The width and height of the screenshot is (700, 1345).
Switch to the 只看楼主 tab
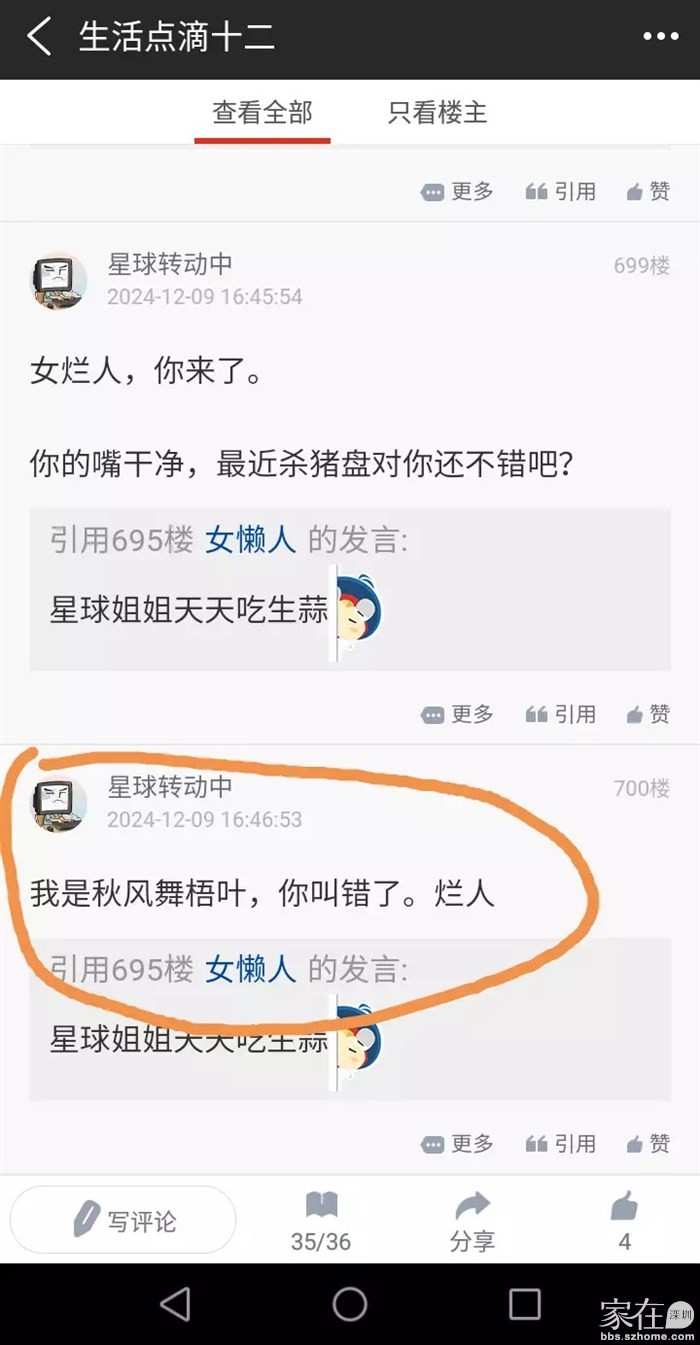pyautogui.click(x=437, y=112)
